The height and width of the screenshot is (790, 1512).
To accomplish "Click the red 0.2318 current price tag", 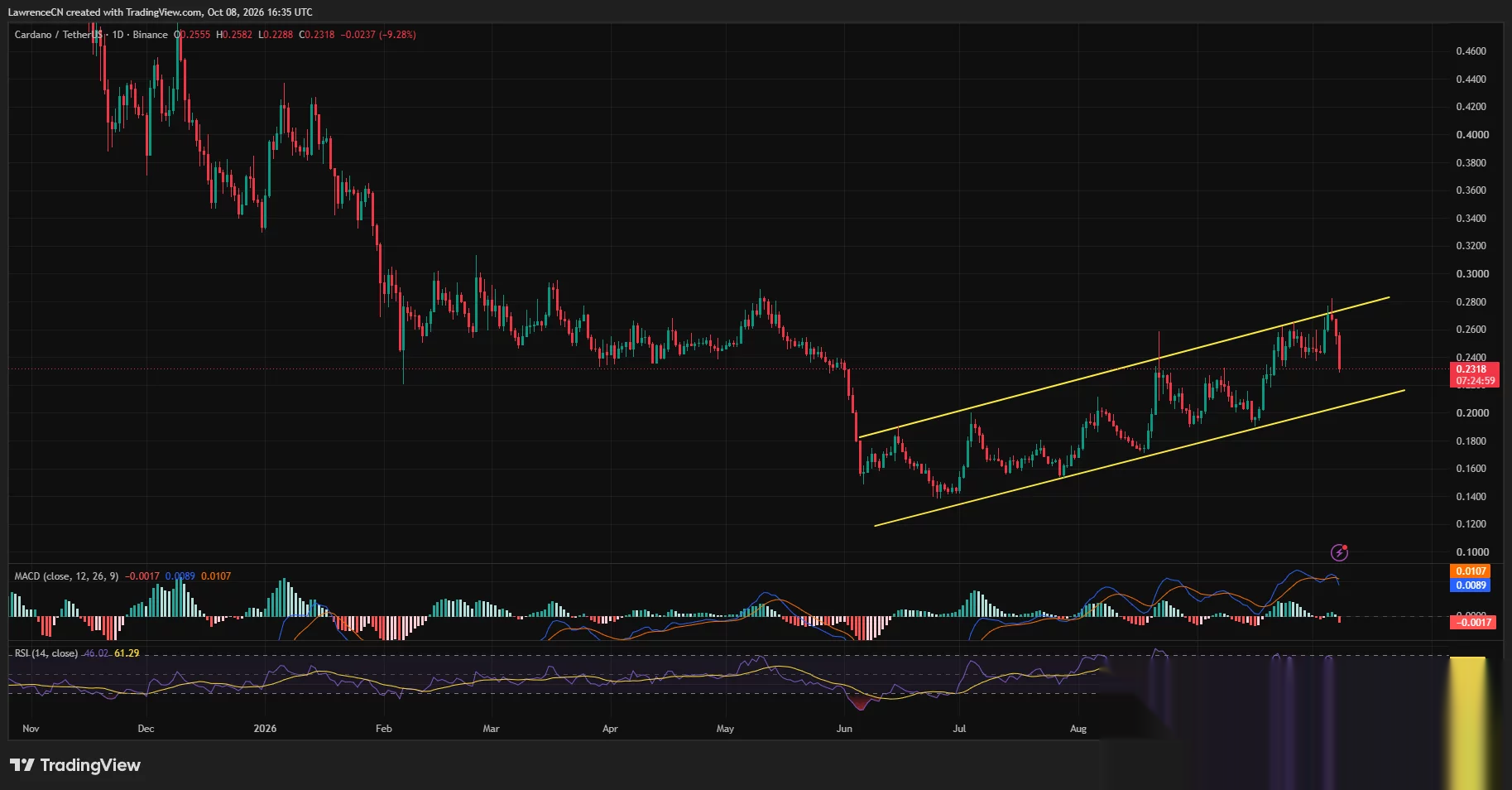I will (1471, 369).
